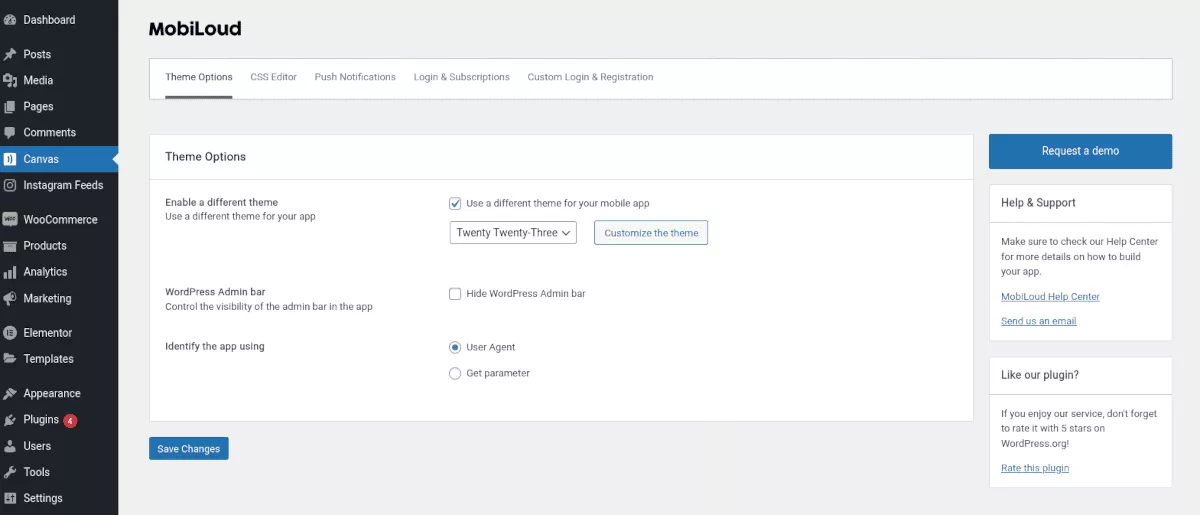Image resolution: width=1200 pixels, height=515 pixels.
Task: Click the Appearance paintbrush icon
Action: (x=10, y=393)
